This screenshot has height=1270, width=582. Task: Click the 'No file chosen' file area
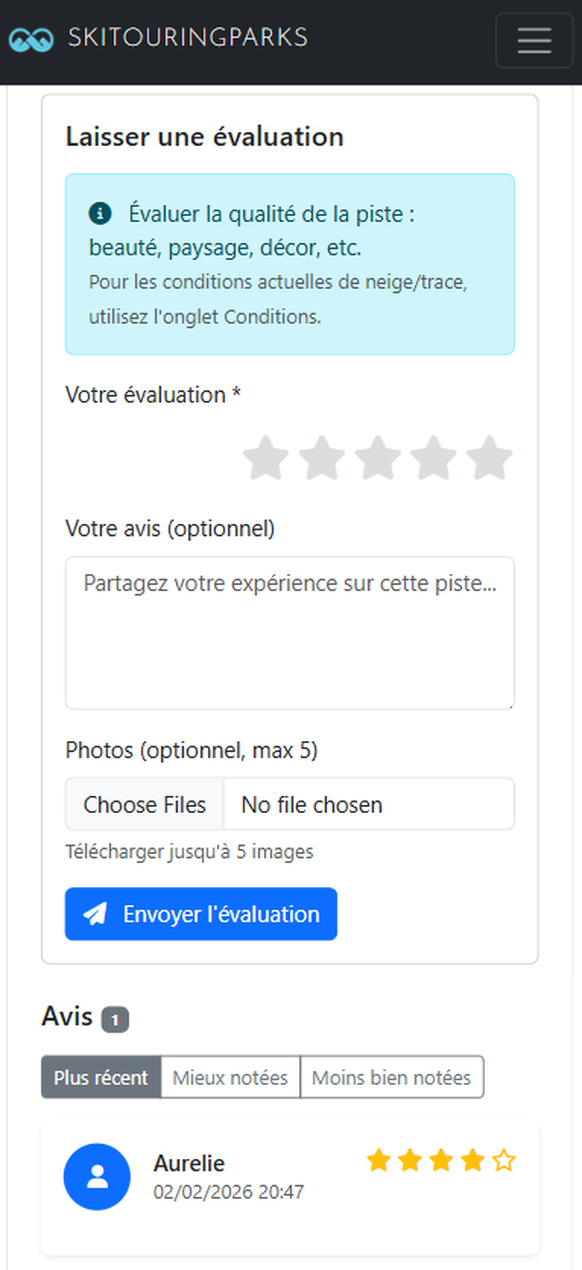click(310, 804)
